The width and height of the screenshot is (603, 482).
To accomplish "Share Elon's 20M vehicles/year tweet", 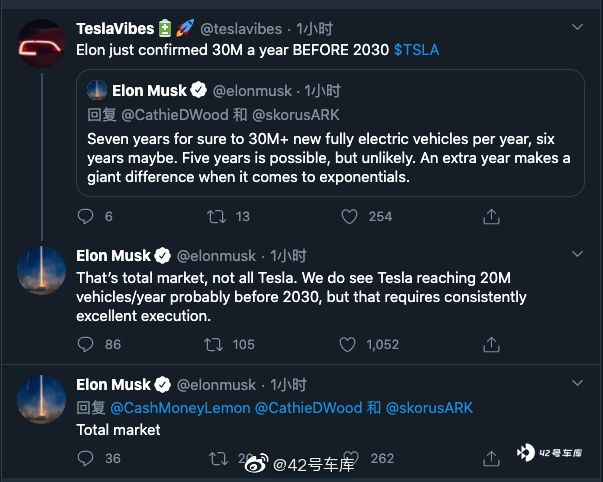I will 491,345.
